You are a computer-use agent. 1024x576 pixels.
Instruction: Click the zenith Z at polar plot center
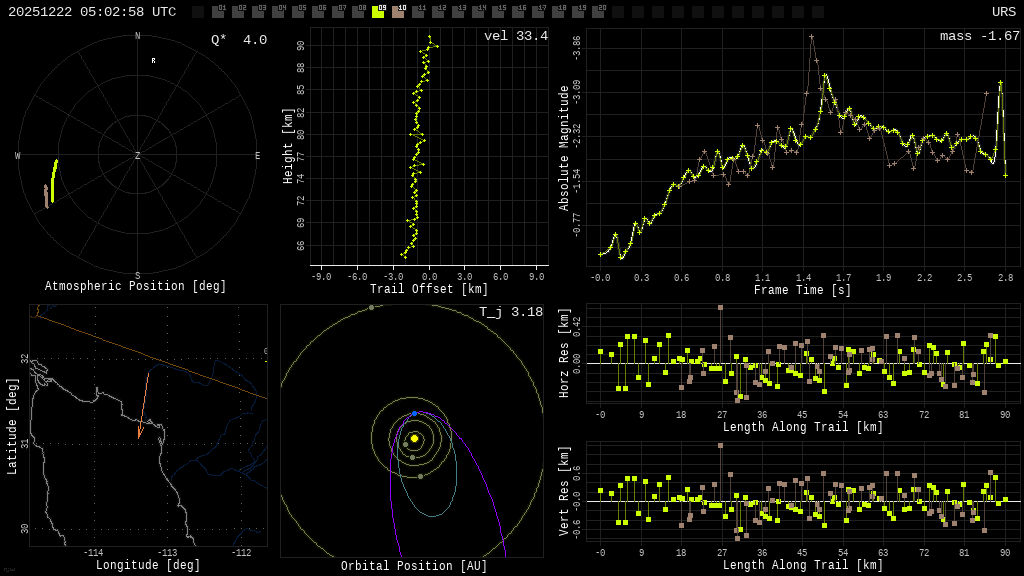138,156
